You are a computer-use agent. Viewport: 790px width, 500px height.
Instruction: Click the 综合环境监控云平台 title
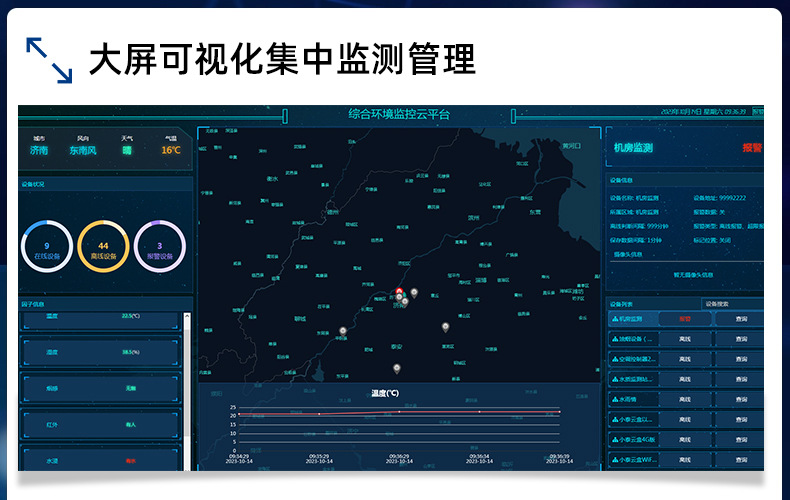(399, 114)
